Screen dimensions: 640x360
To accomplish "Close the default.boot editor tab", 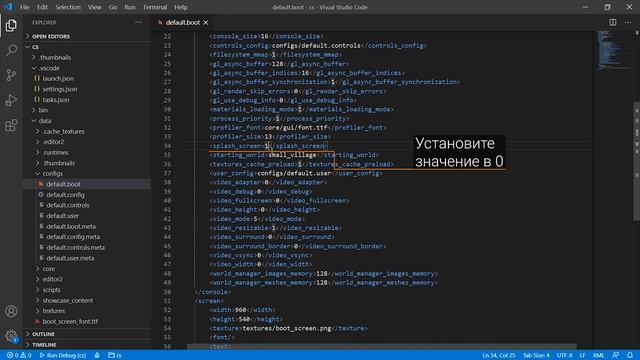I will coord(206,22).
